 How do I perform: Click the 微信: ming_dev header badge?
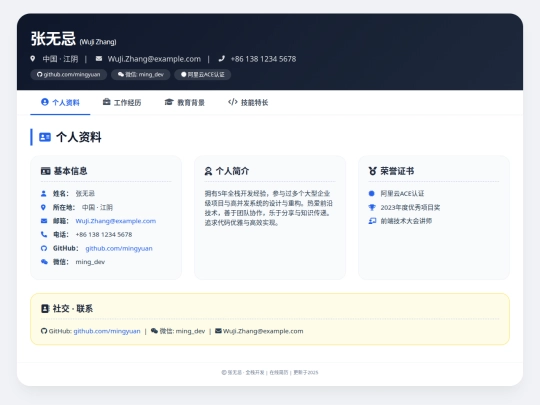(x=141, y=74)
